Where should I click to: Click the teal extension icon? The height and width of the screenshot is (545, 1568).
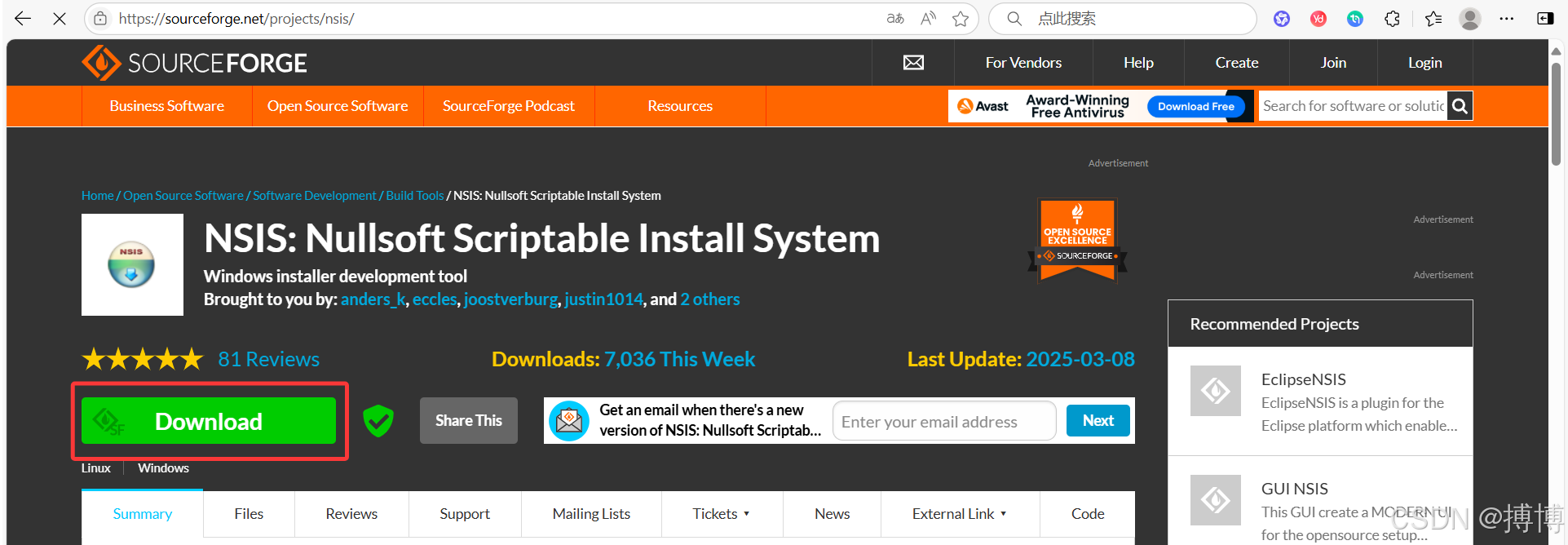coord(1355,18)
